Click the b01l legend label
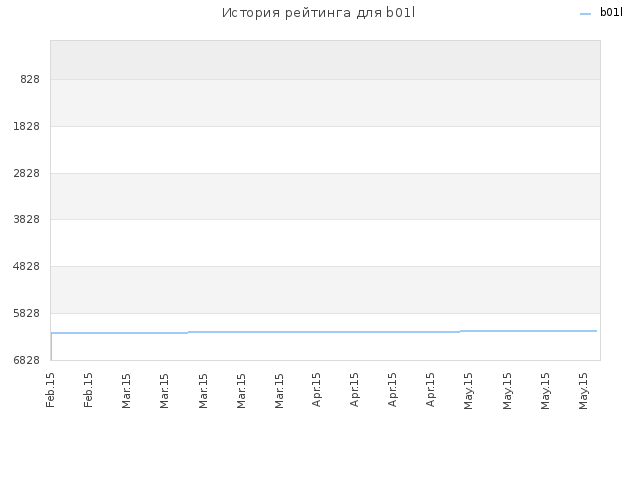640x480 pixels. pos(611,13)
